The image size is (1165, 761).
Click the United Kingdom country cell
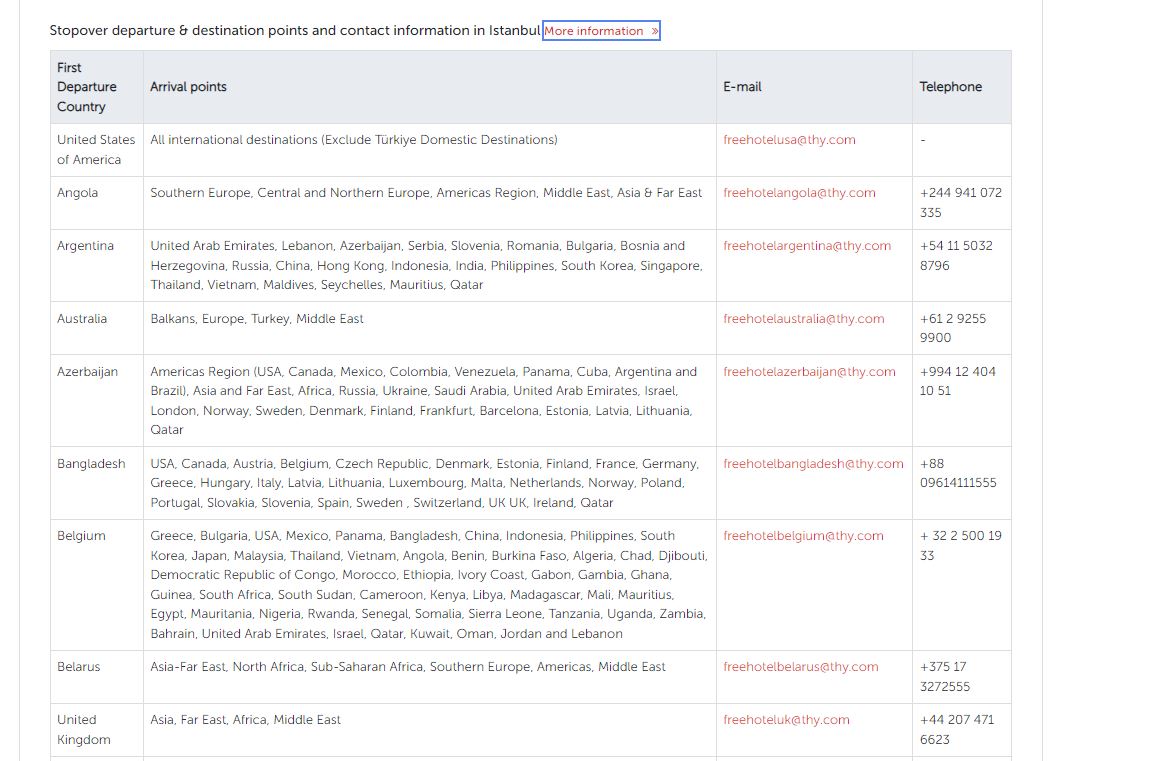(x=83, y=729)
